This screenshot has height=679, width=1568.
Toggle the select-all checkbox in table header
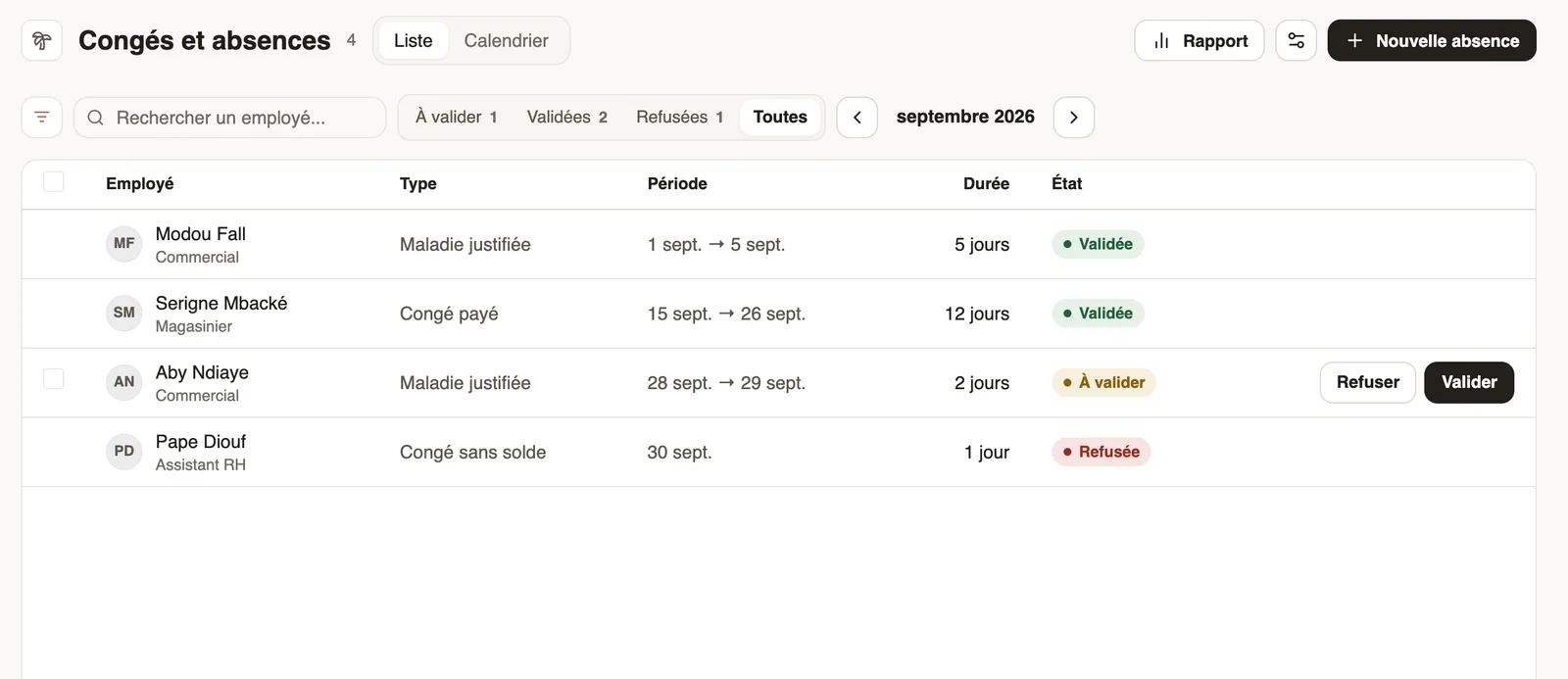tap(54, 182)
